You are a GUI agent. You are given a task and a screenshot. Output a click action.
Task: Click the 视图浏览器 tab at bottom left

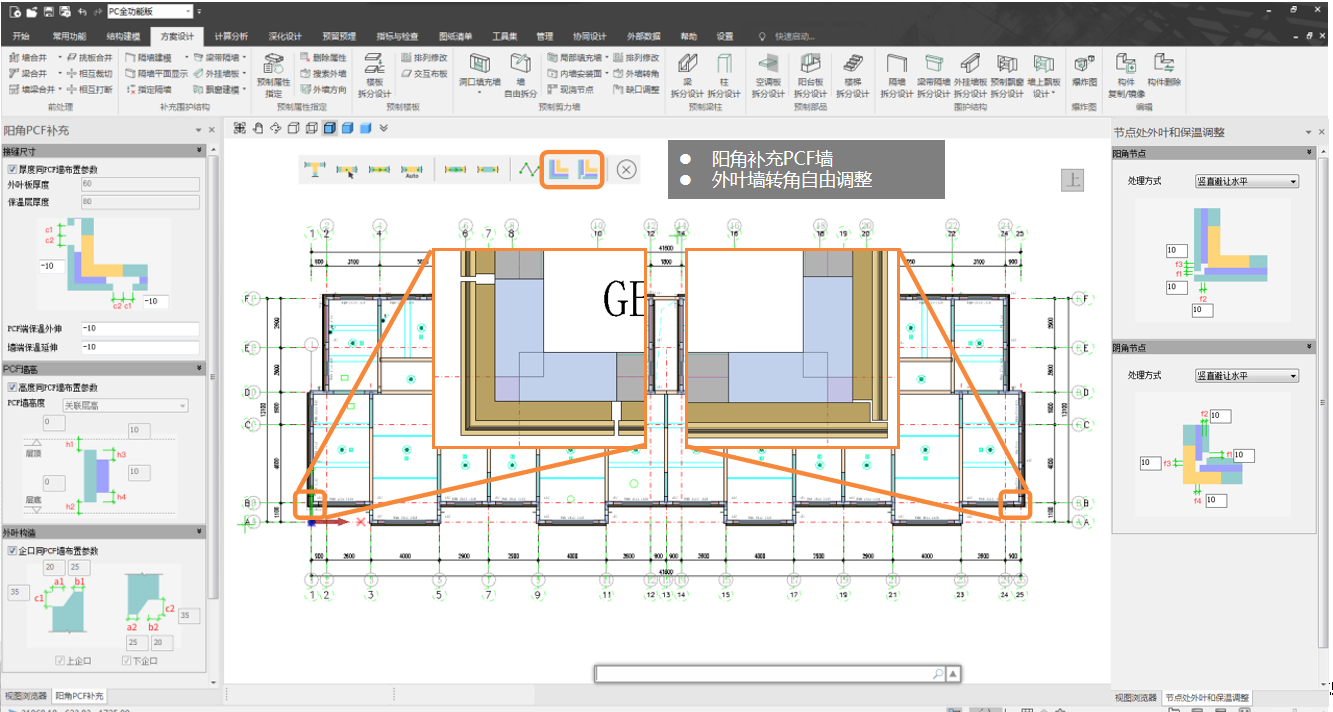(26, 695)
